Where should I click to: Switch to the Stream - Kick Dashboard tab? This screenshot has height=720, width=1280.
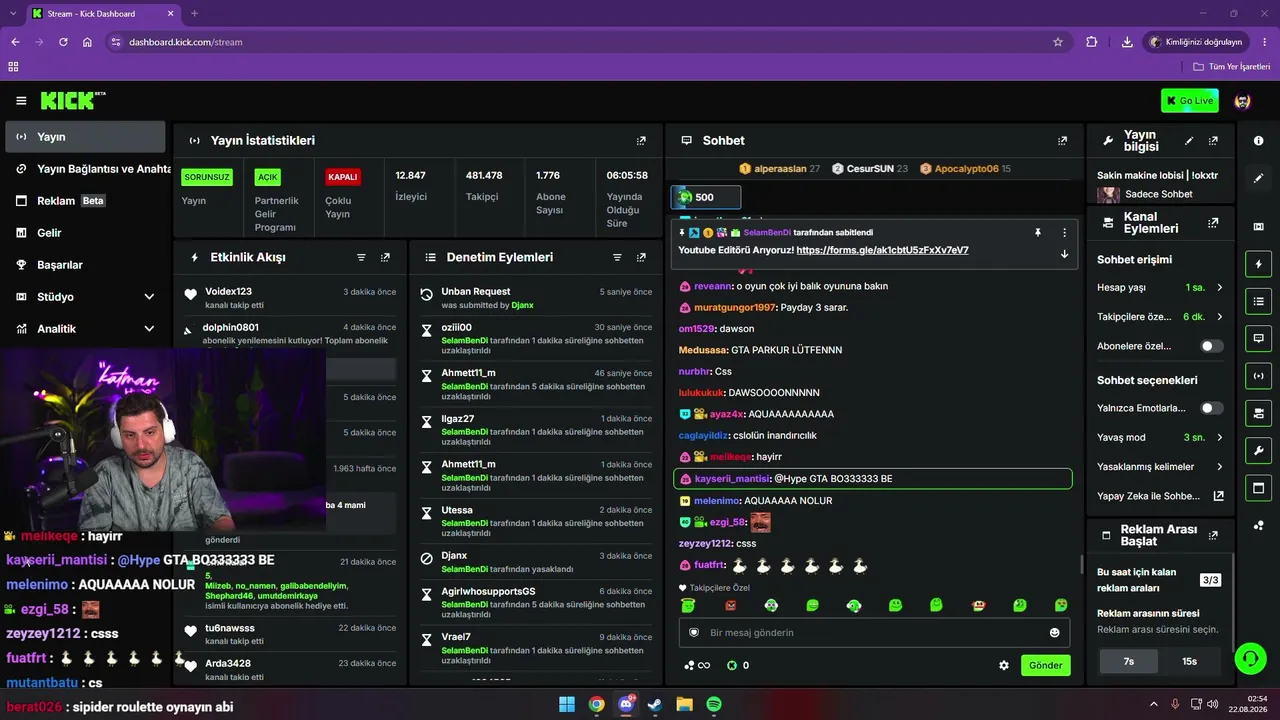point(100,14)
